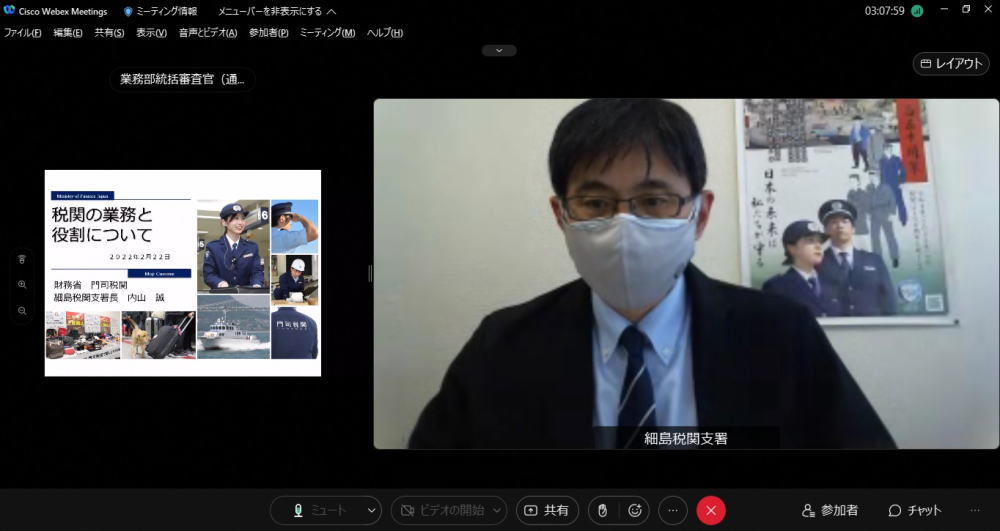
Task: Leave the meeting with the red X button
Action: pos(711,510)
